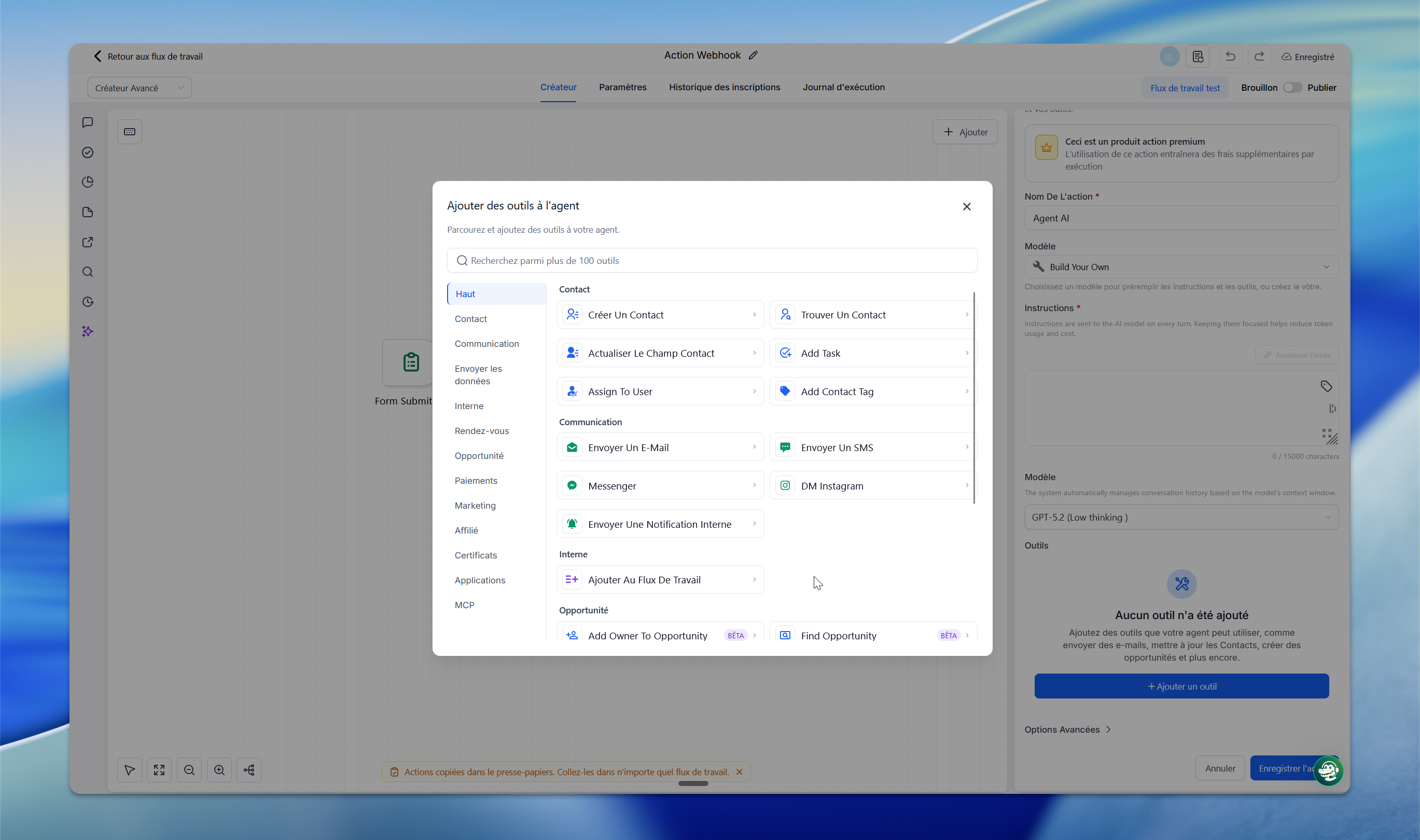1420x840 pixels.
Task: Expand Options Avancées section
Action: pyautogui.click(x=1068, y=730)
